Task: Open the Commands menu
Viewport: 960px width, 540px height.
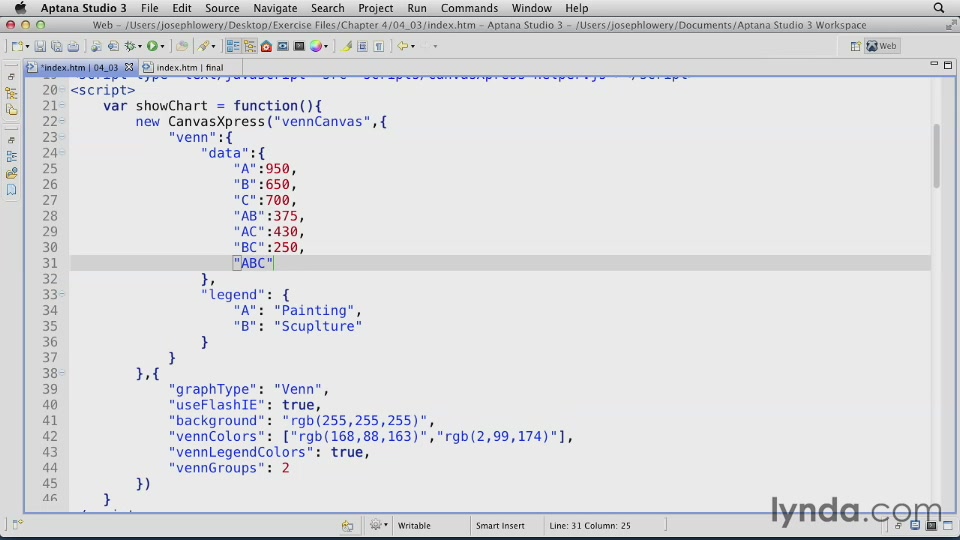Action: pyautogui.click(x=469, y=8)
